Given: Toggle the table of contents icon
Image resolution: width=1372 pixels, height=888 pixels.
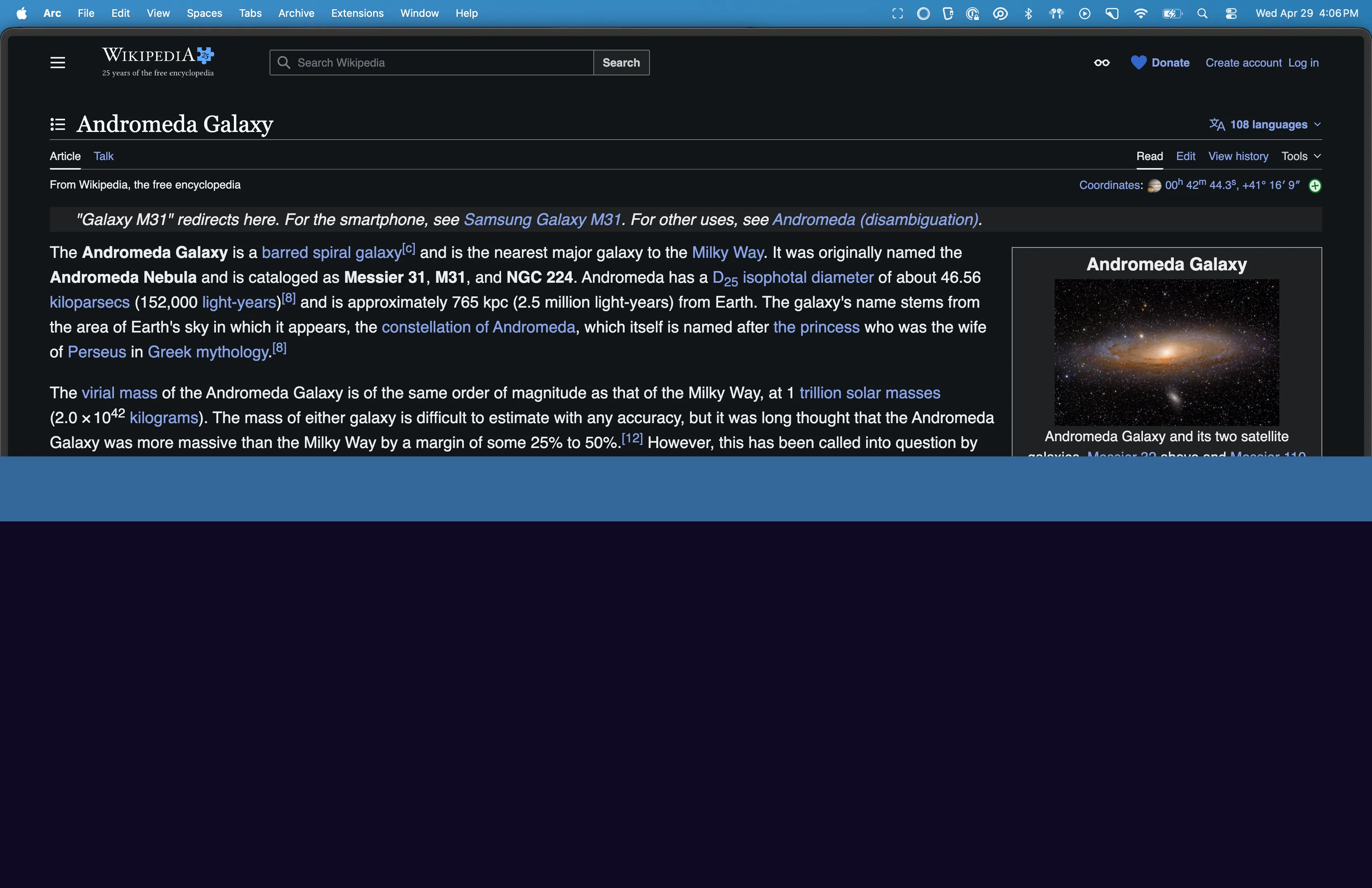Looking at the screenshot, I should (x=58, y=124).
